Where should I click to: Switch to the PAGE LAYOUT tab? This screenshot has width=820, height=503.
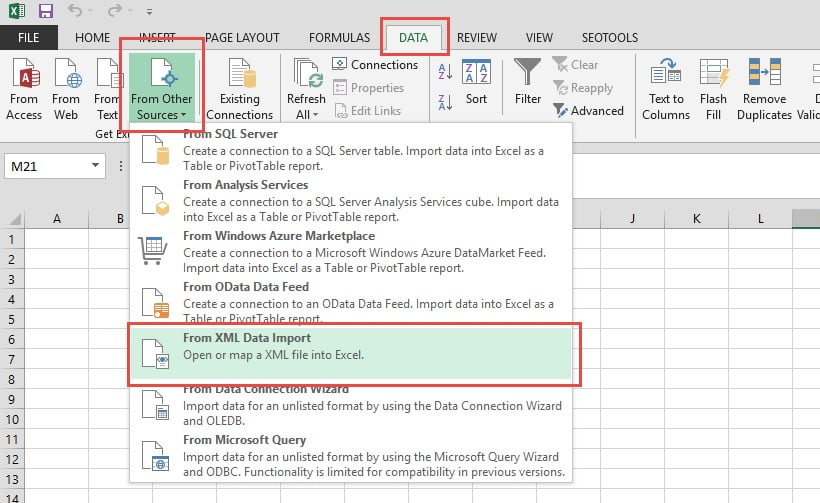[242, 38]
